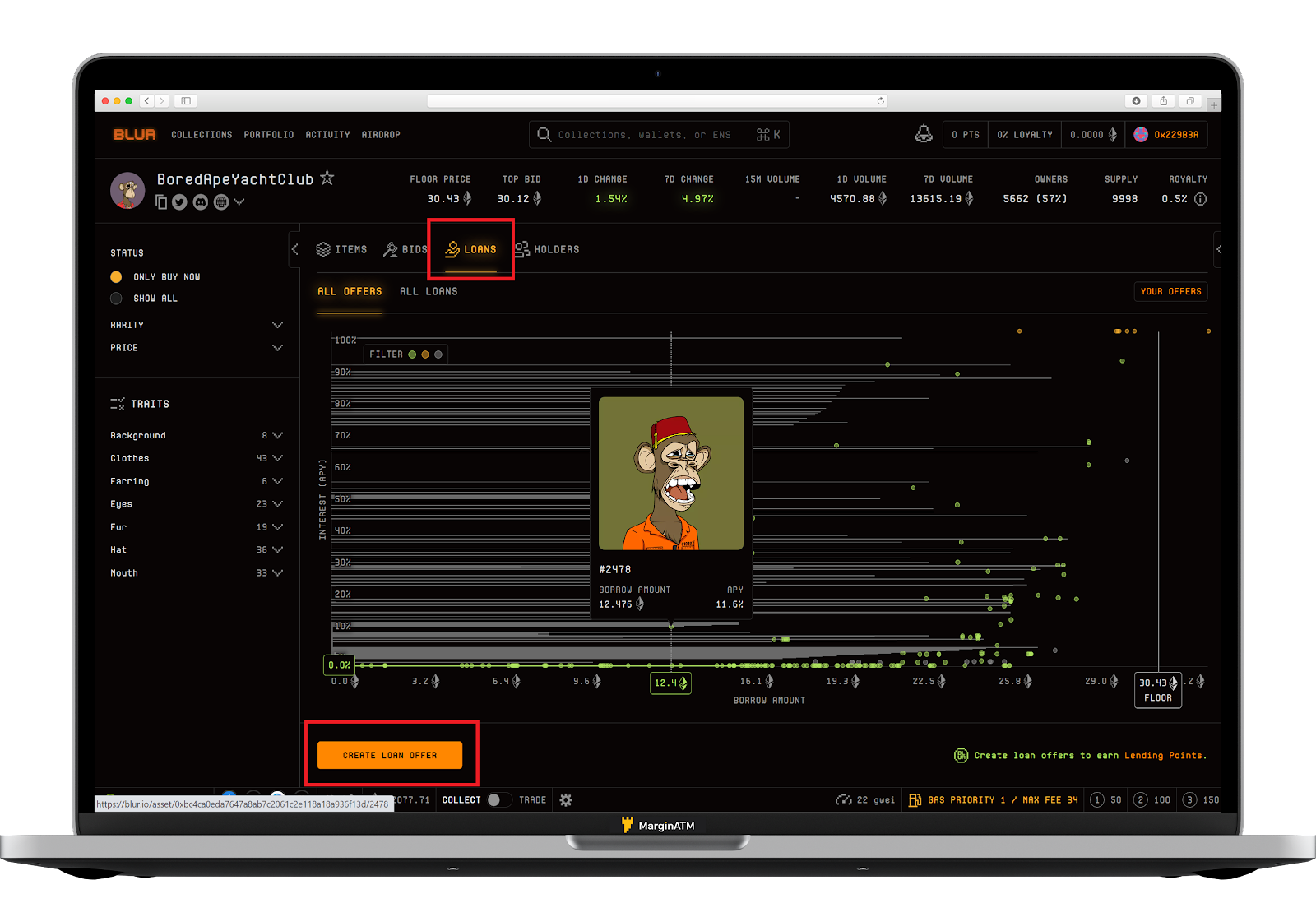Open the Airdrop page

click(381, 135)
